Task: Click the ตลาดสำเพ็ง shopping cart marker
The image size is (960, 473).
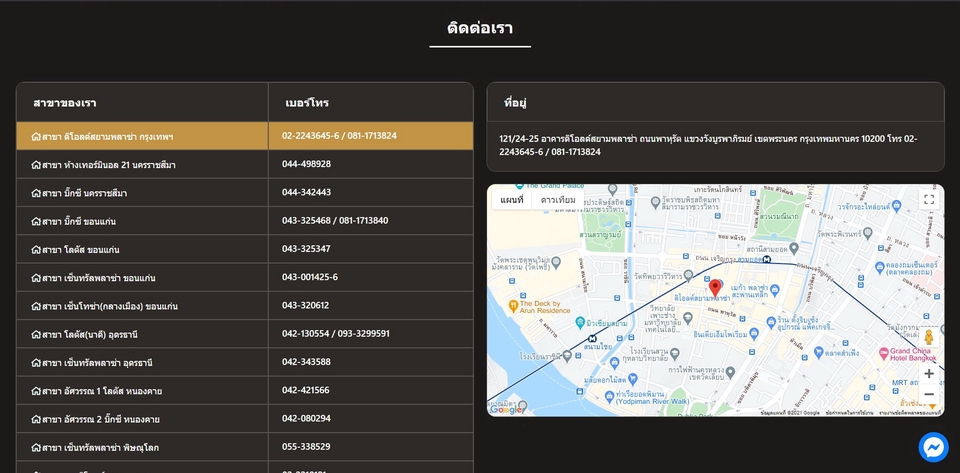Action: click(x=818, y=351)
